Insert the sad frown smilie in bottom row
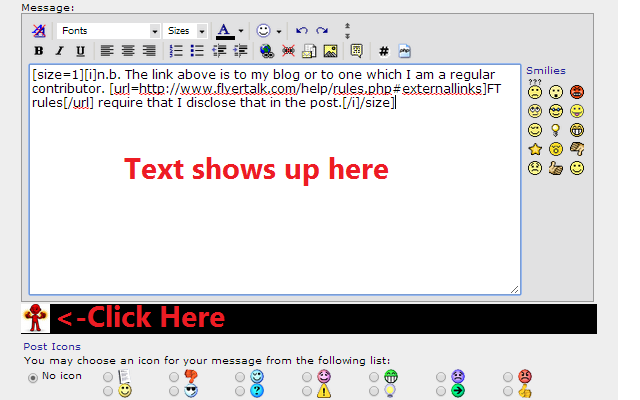 click(x=535, y=168)
